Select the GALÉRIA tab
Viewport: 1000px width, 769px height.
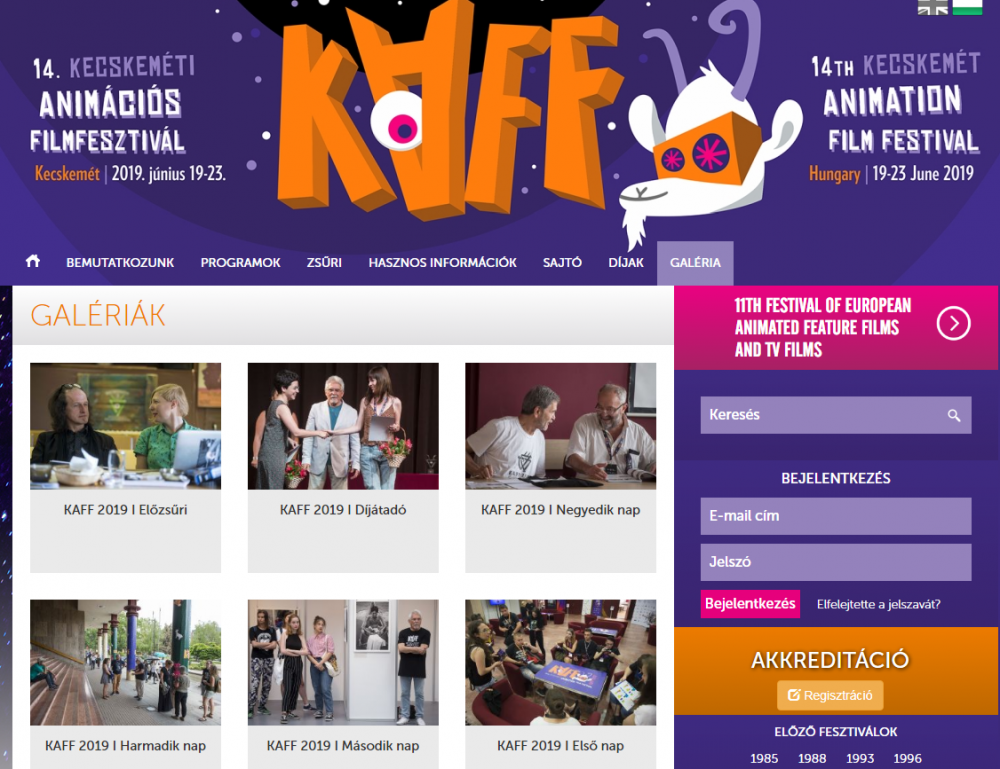coord(695,263)
